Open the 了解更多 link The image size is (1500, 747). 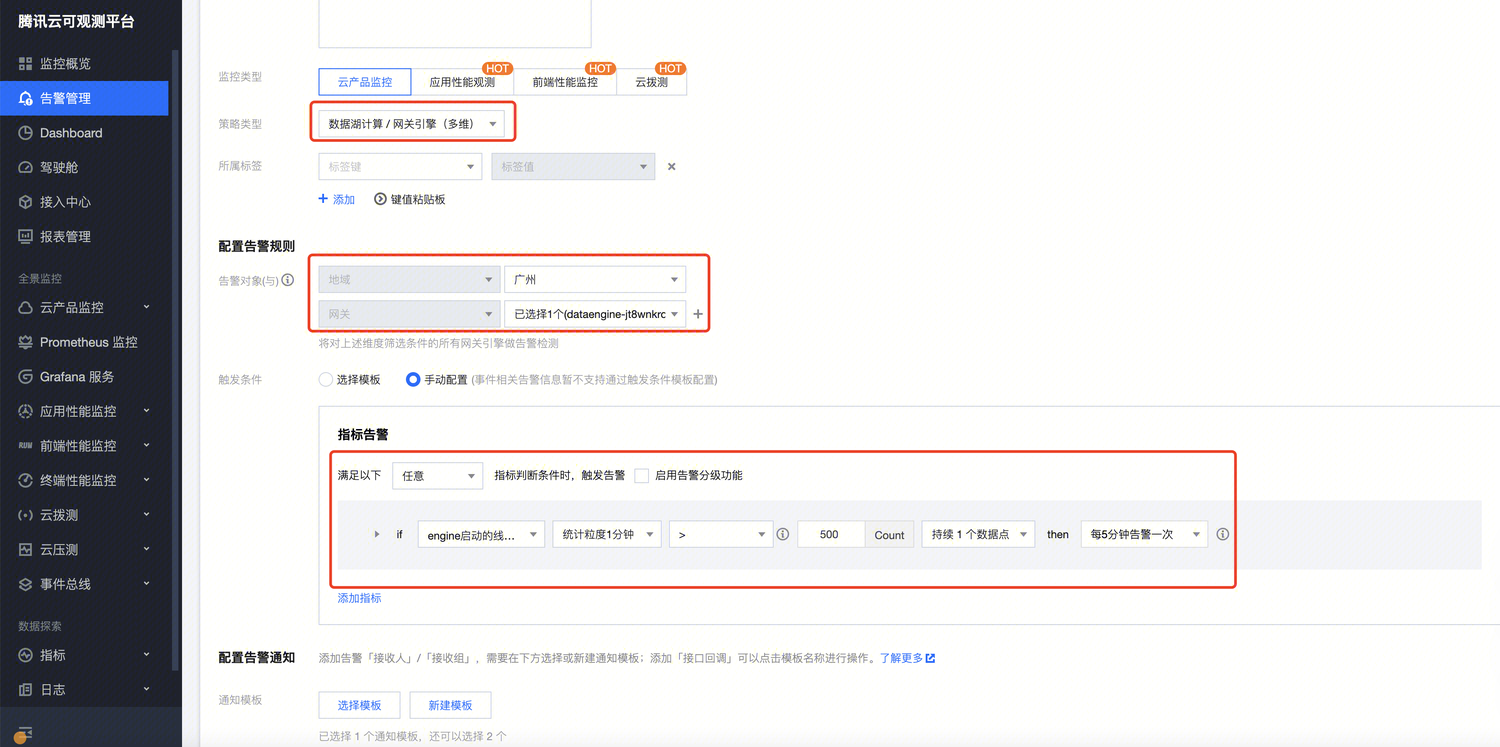click(907, 658)
